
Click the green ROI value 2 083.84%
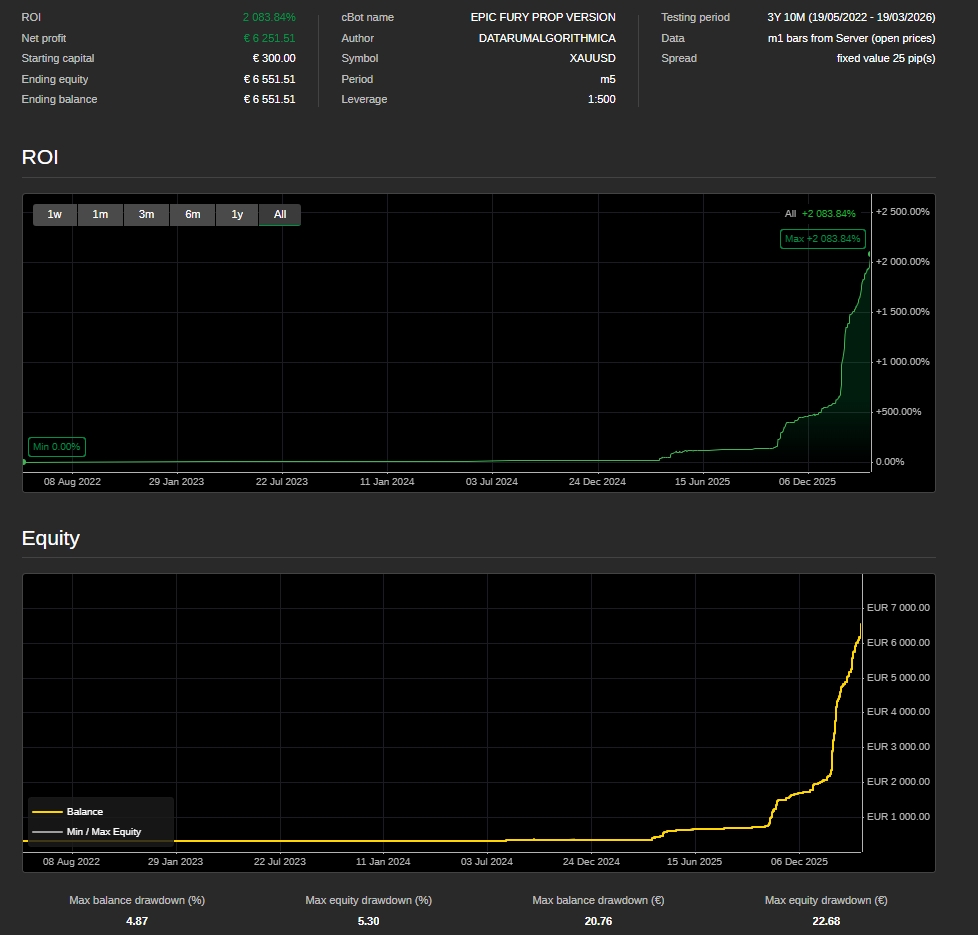pos(268,17)
